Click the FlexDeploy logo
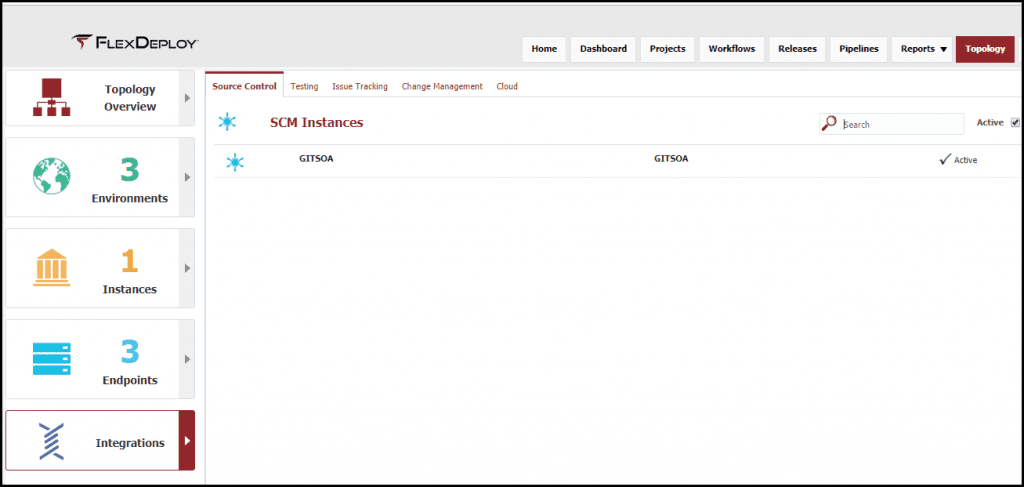Image resolution: width=1024 pixels, height=487 pixels. click(135, 42)
